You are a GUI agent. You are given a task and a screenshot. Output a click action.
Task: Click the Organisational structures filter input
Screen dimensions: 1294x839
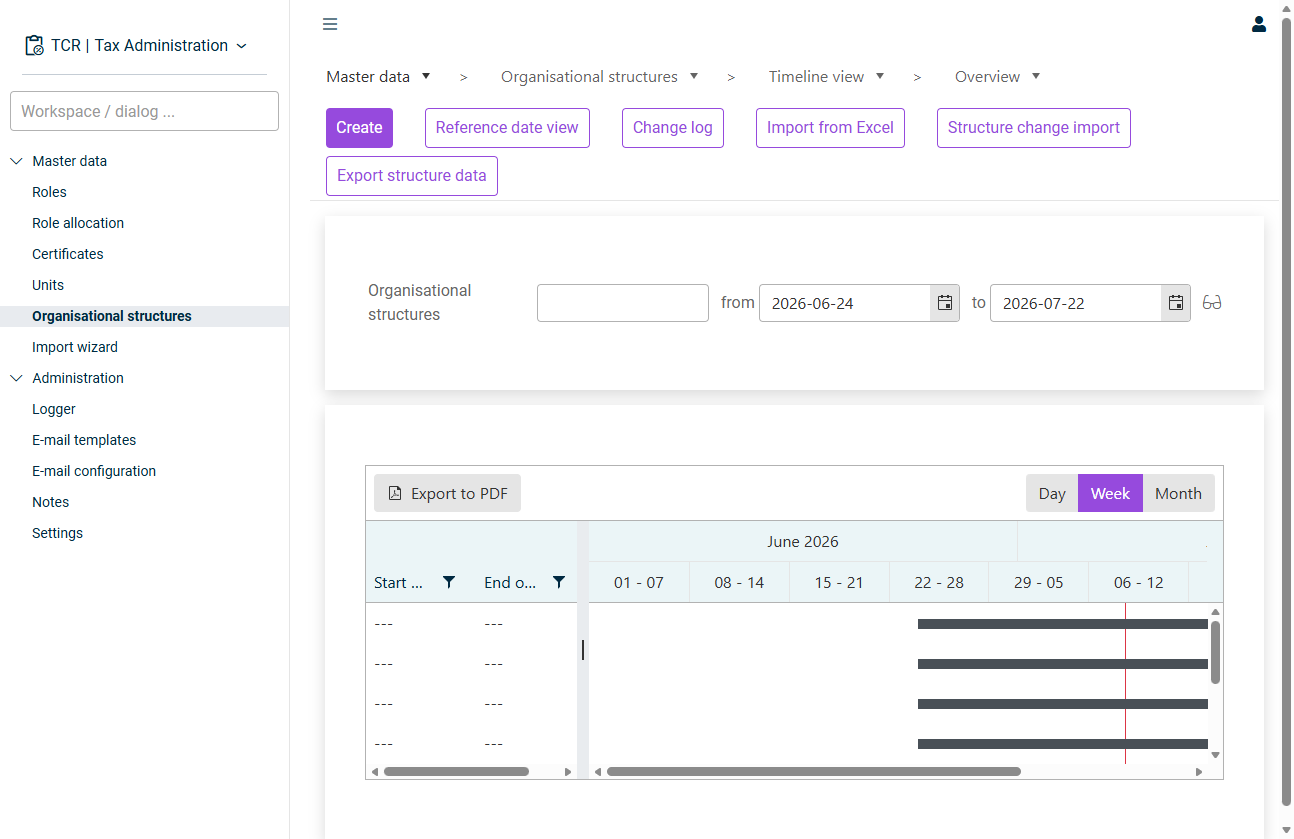click(x=623, y=303)
